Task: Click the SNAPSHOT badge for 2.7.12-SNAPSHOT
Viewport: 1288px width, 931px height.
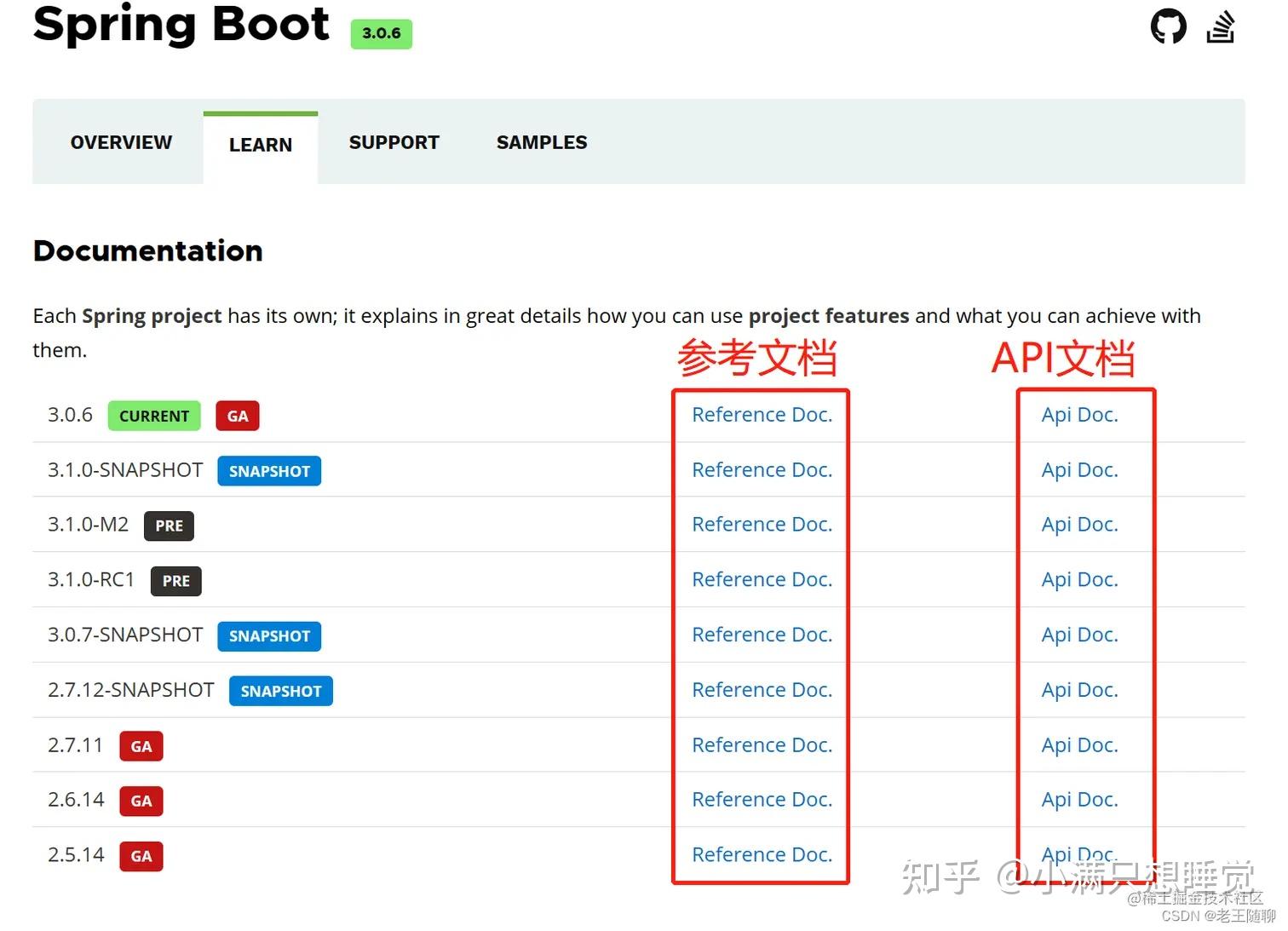Action: tap(280, 691)
